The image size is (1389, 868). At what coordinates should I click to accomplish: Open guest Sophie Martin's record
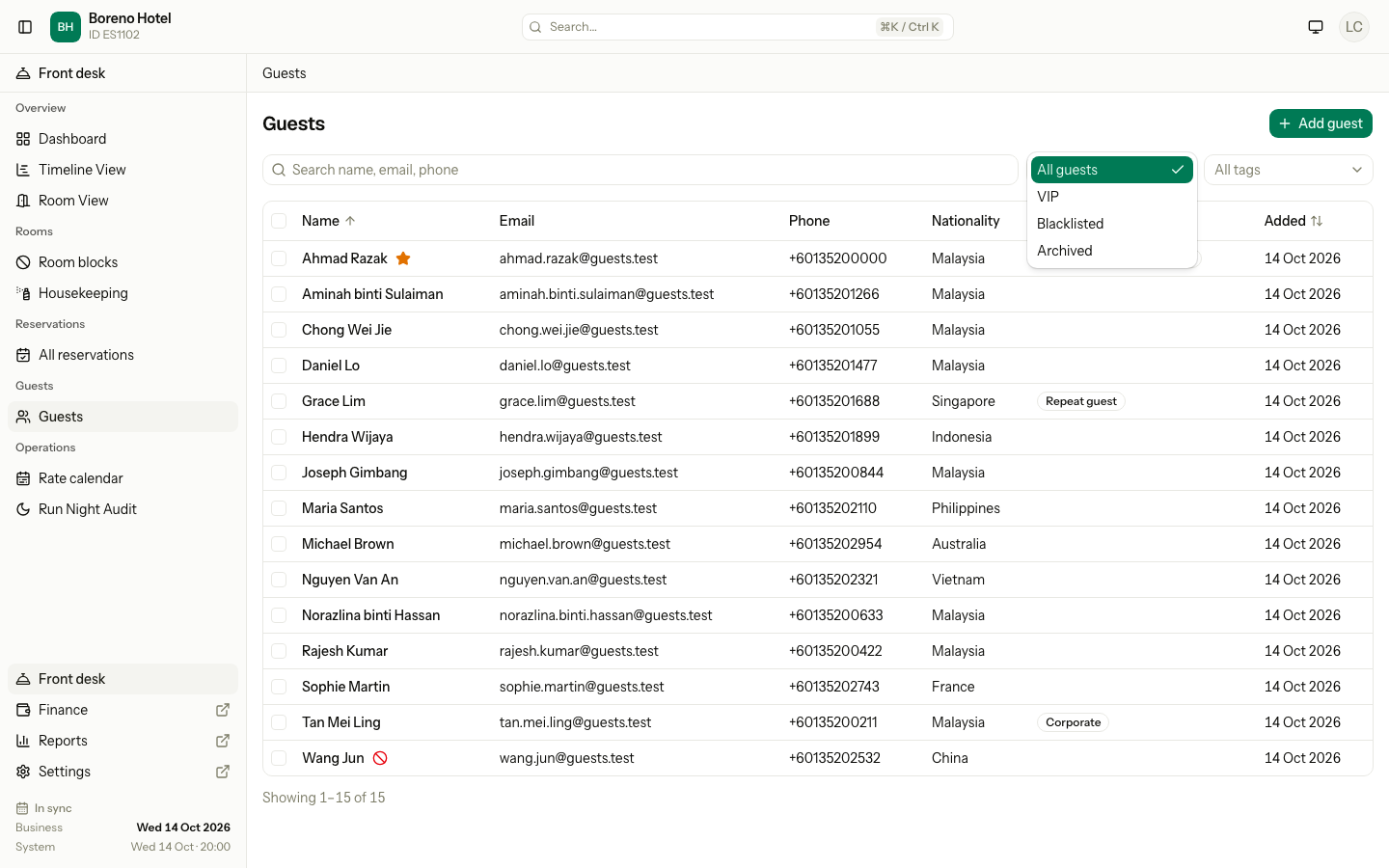pyautogui.click(x=345, y=687)
